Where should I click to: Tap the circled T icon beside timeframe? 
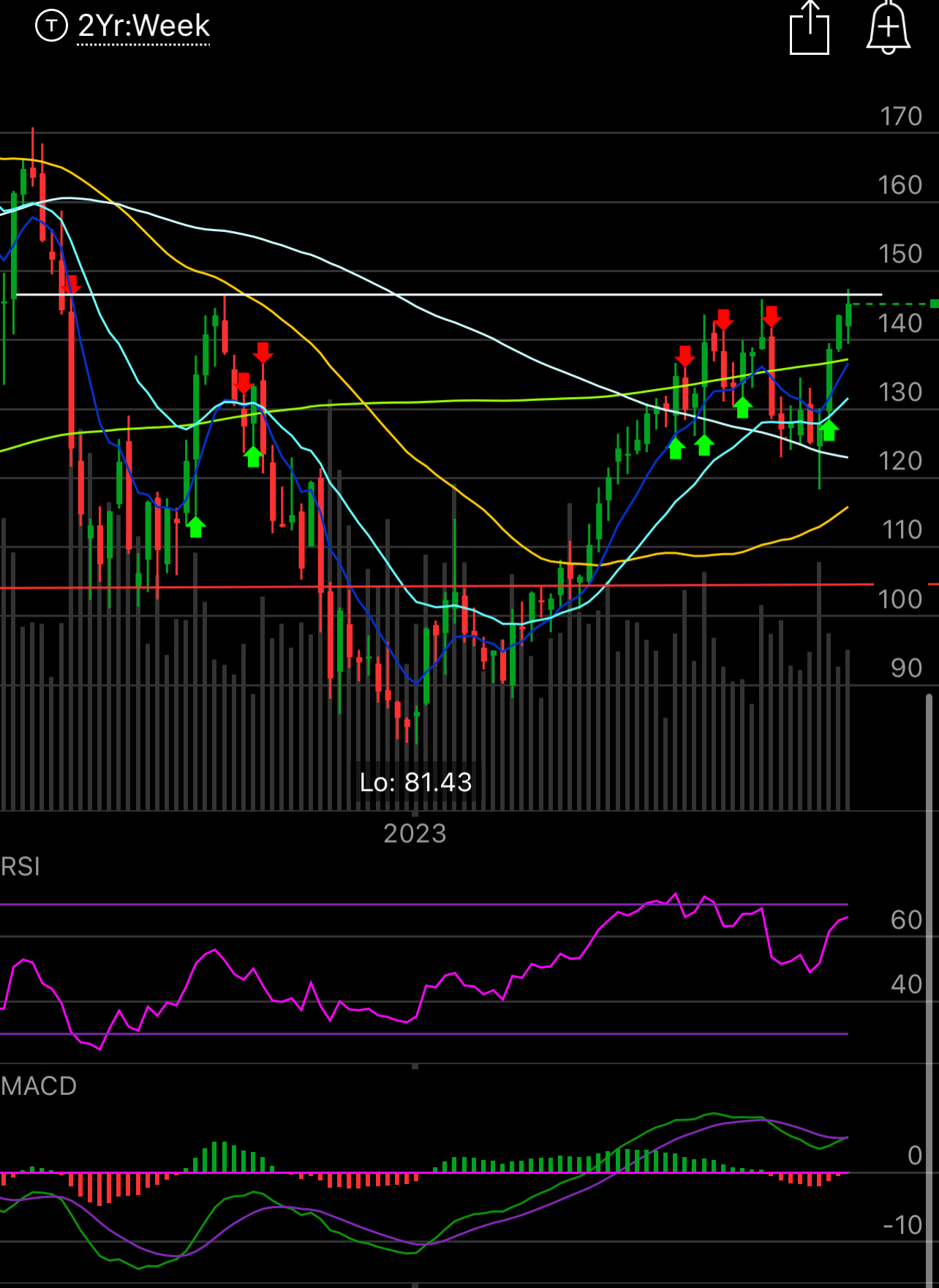51,26
